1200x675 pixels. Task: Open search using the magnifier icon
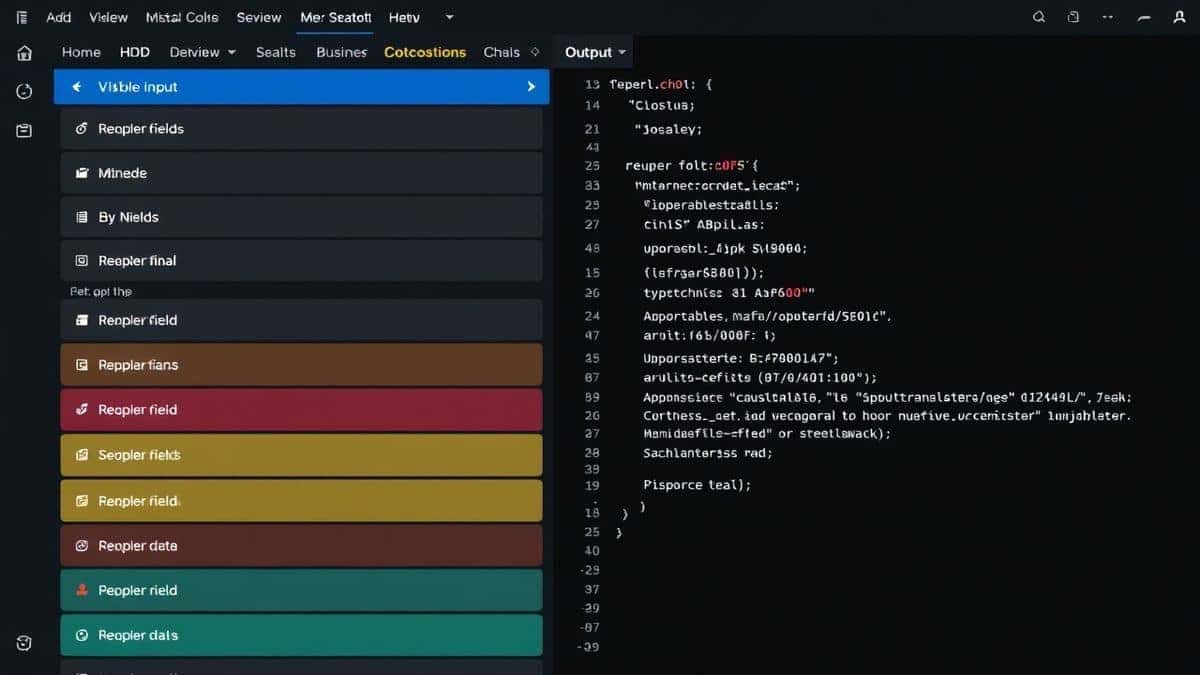click(1039, 17)
